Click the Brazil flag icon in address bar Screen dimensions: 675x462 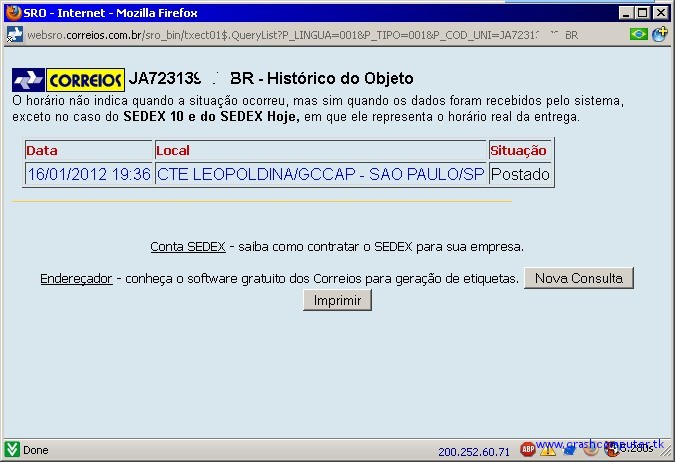[x=638, y=34]
